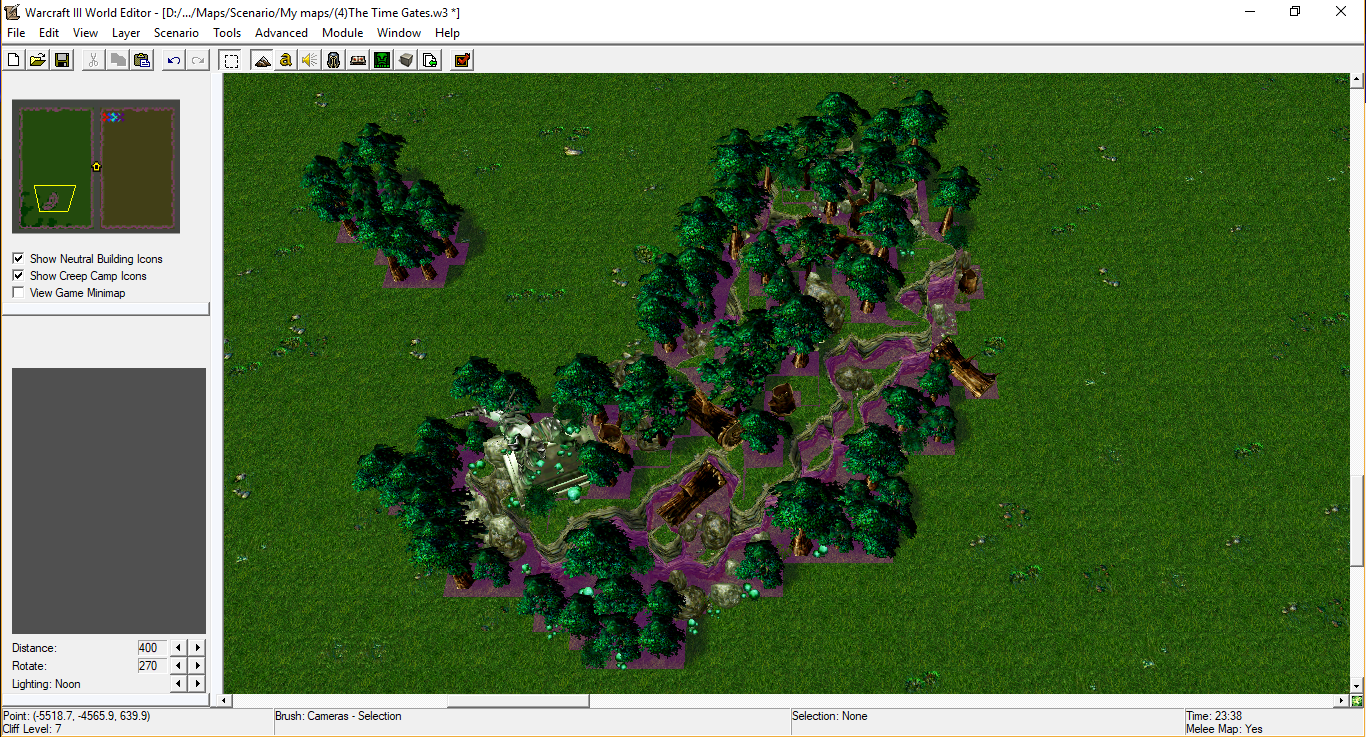Open the Terrain Editor module
This screenshot has width=1366, height=737.
[262, 60]
